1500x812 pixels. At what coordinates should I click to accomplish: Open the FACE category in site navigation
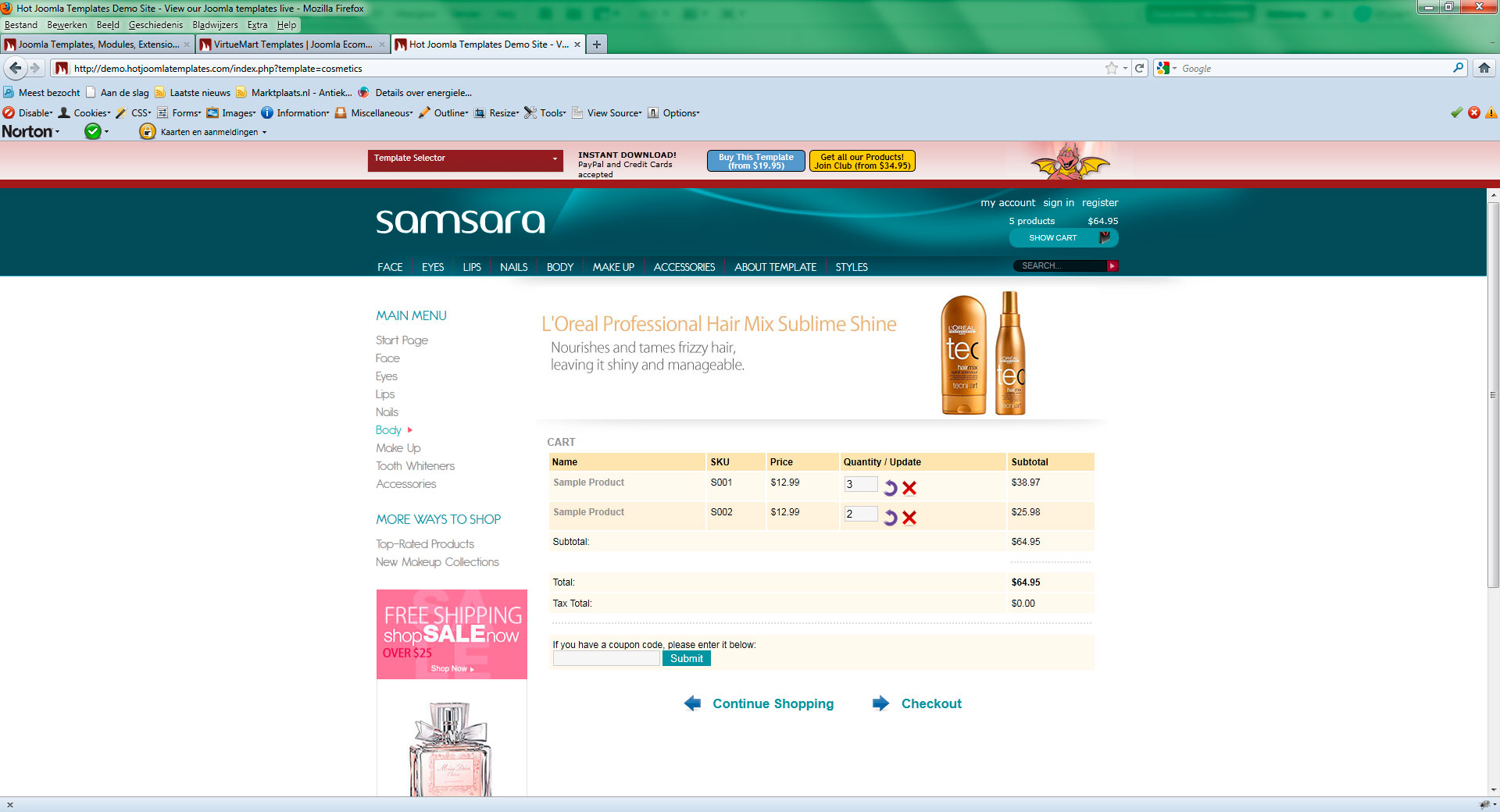coord(390,267)
